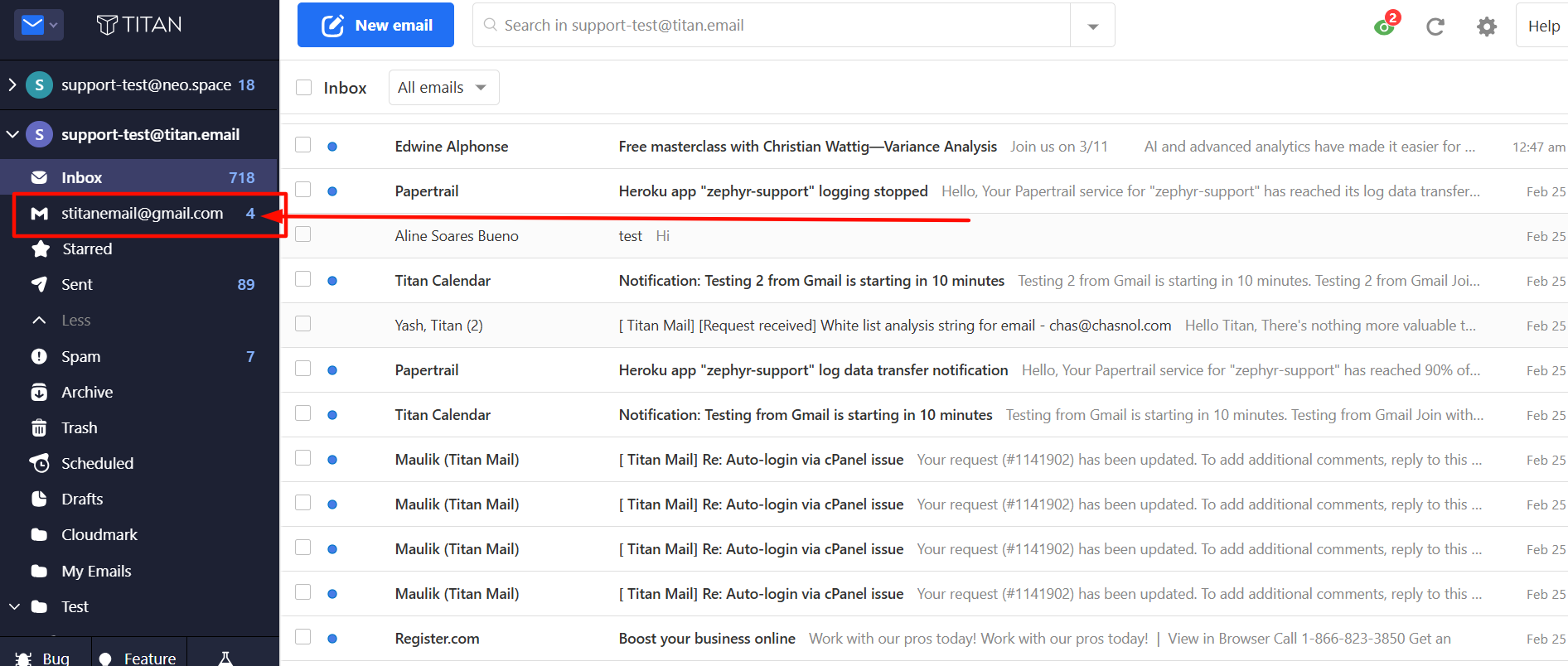Open the Boost your business online email
1568x666 pixels.
(924, 639)
